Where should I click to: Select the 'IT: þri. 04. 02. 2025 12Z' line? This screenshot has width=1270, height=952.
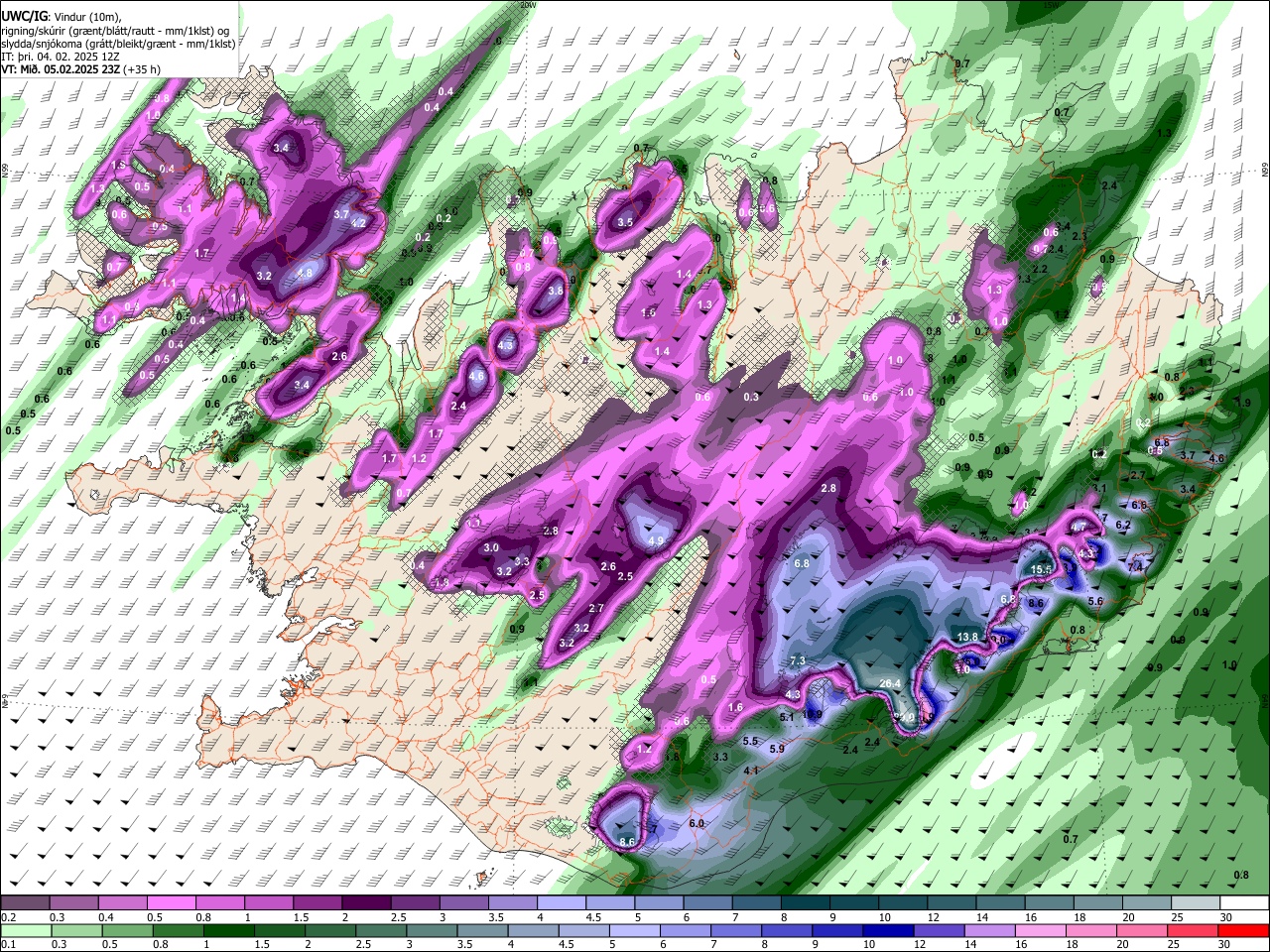[x=63, y=57]
